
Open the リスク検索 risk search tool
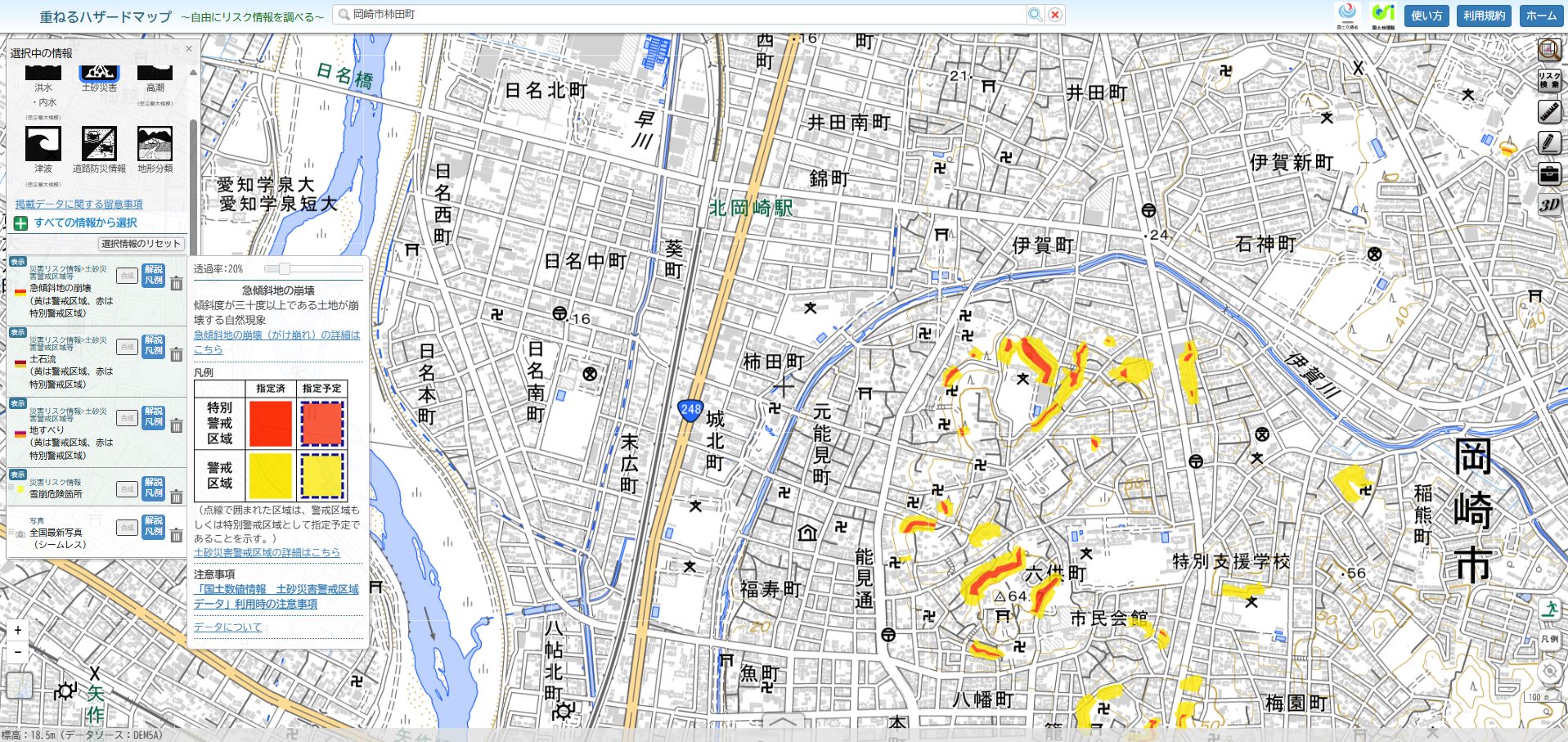pos(1548,79)
